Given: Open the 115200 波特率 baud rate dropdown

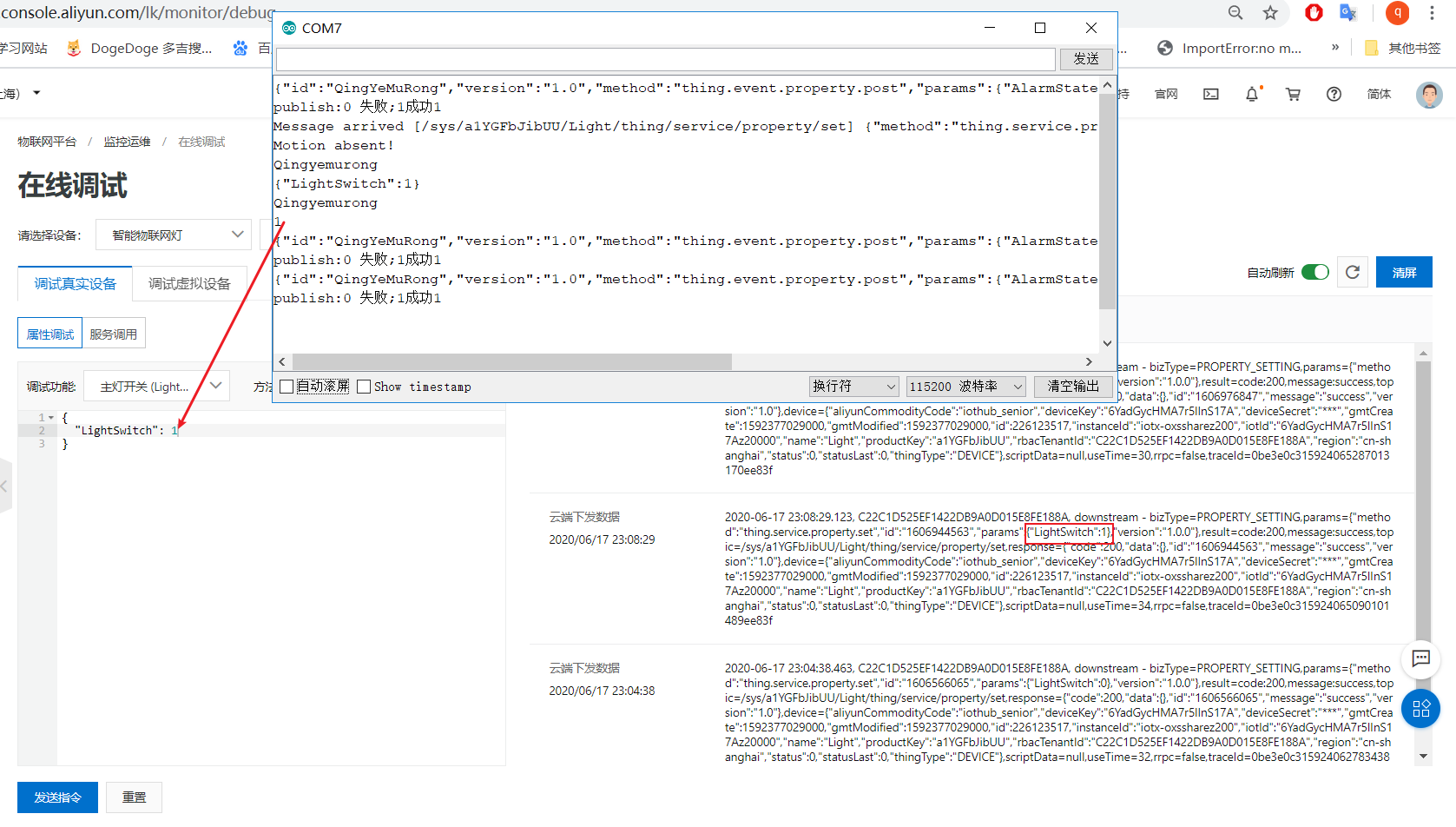Looking at the screenshot, I should pos(966,386).
